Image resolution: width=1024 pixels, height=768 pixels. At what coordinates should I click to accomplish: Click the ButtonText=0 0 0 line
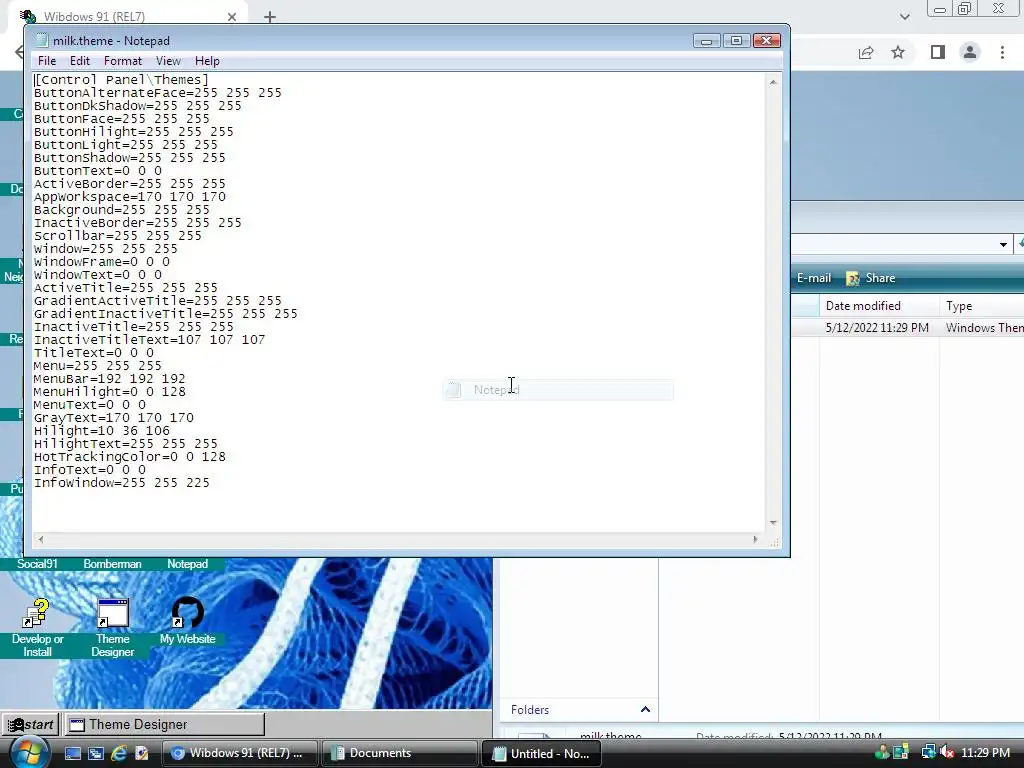pos(97,171)
